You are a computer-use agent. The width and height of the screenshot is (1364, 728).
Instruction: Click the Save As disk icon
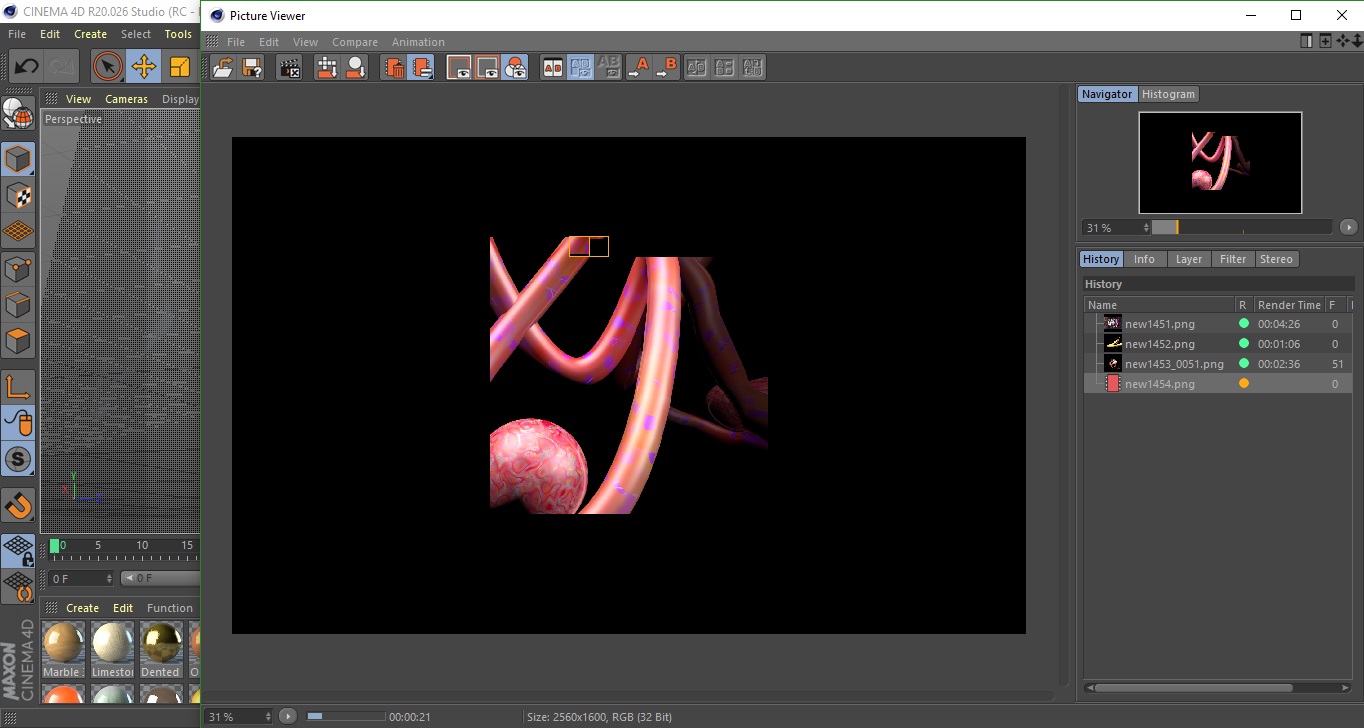point(252,68)
